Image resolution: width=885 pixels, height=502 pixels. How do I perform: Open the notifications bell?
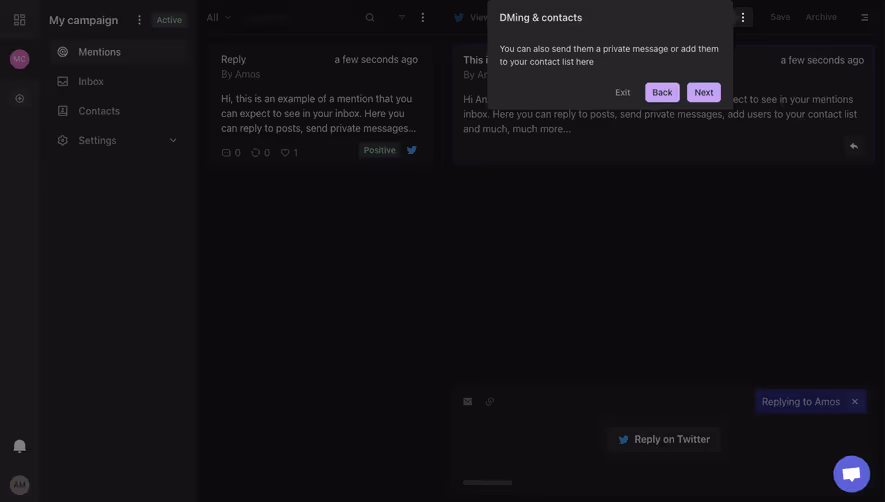[x=19, y=446]
